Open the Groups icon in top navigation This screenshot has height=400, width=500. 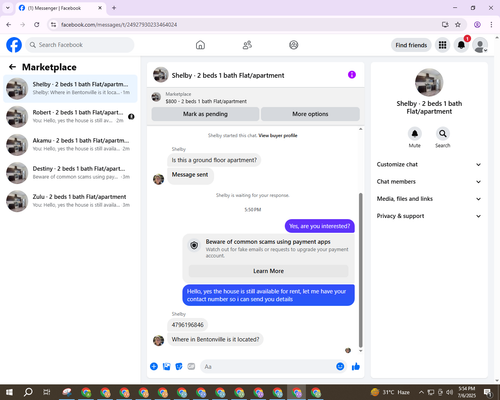coord(294,45)
